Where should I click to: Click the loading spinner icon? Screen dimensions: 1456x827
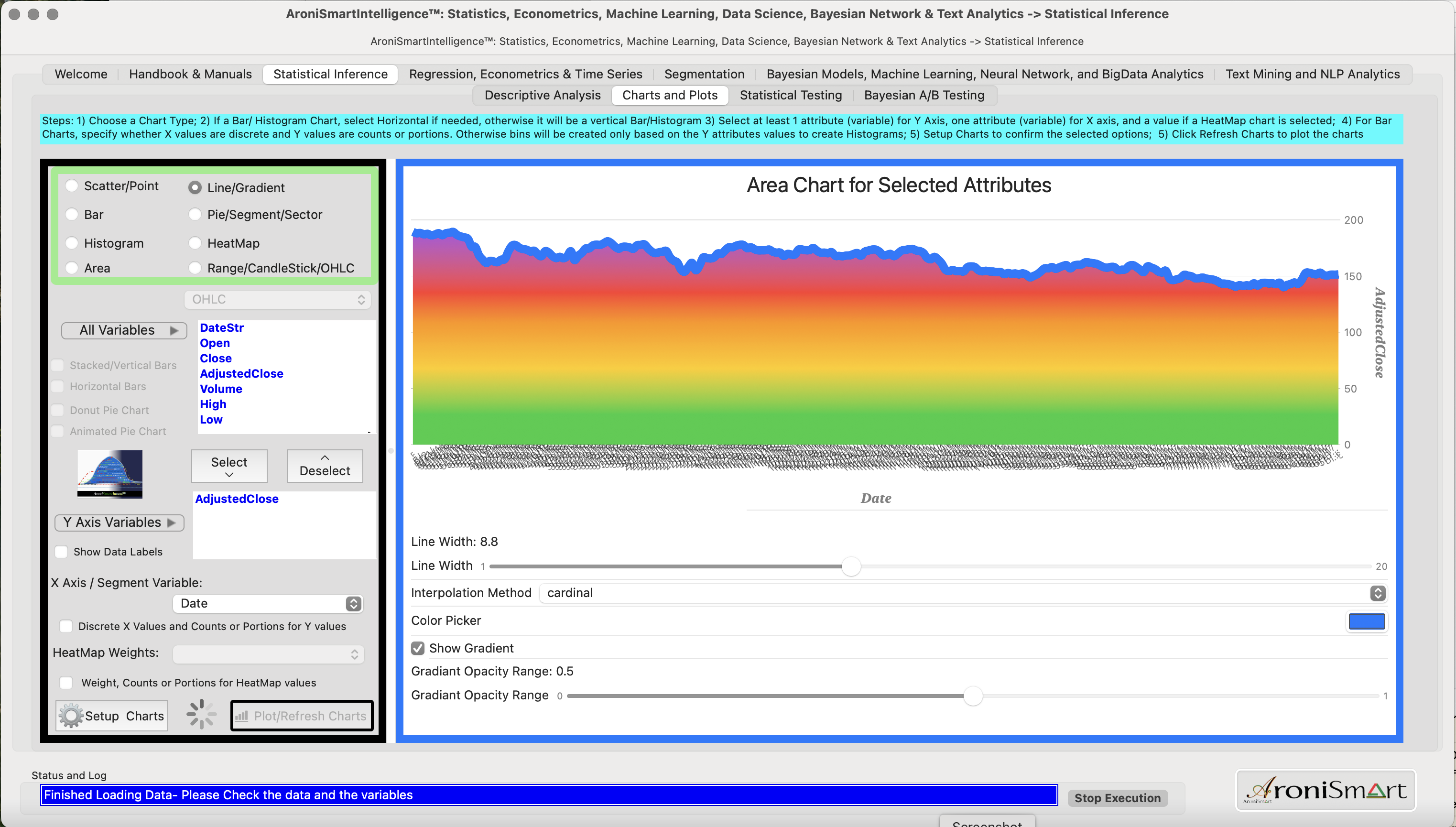201,714
